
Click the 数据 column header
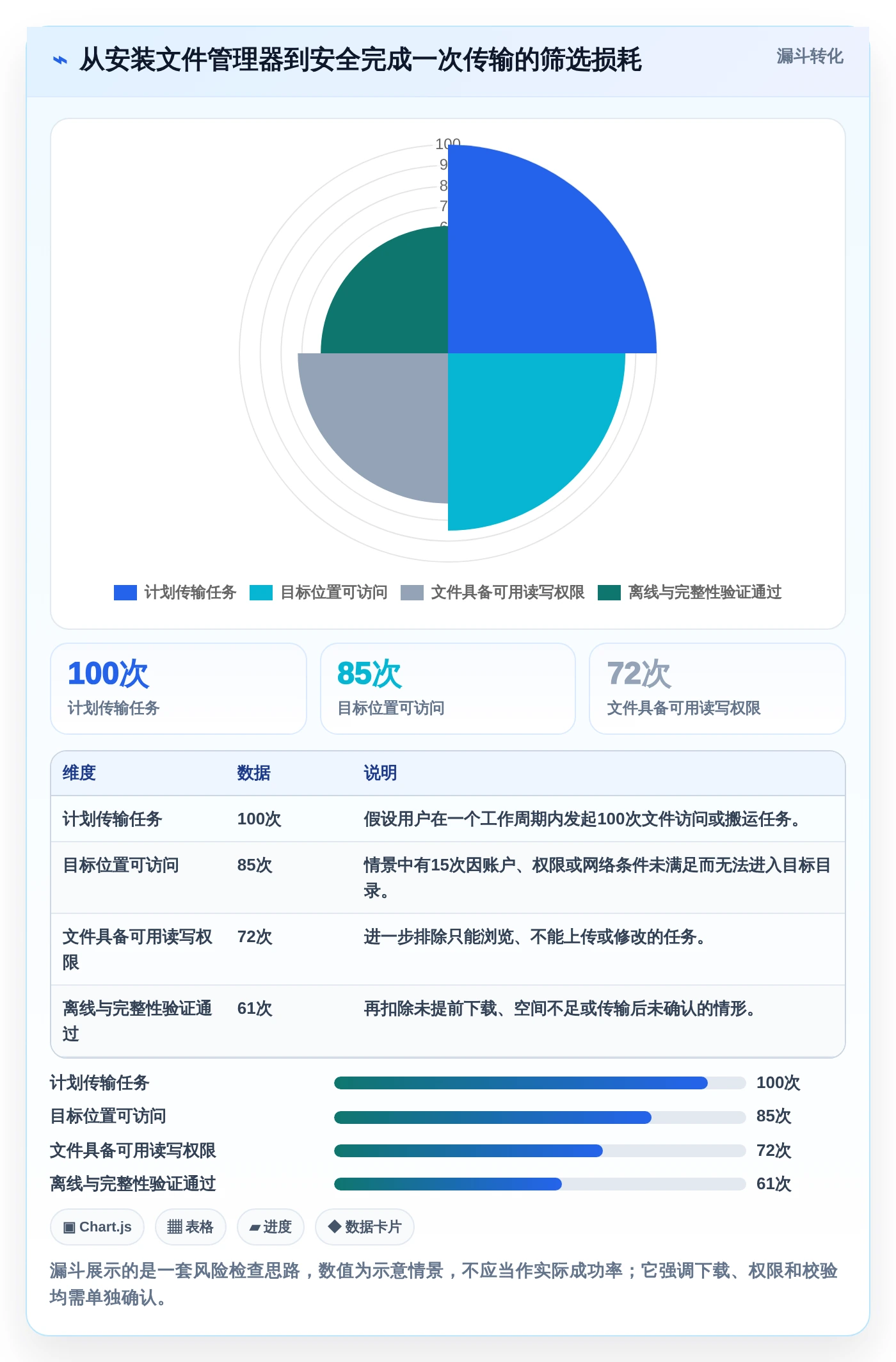click(x=253, y=773)
